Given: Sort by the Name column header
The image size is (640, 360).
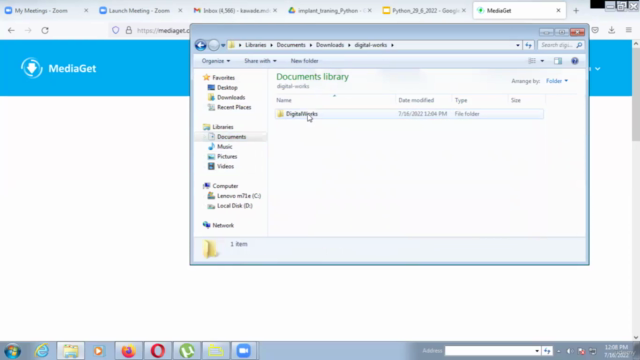Looking at the screenshot, I should tap(334, 100).
